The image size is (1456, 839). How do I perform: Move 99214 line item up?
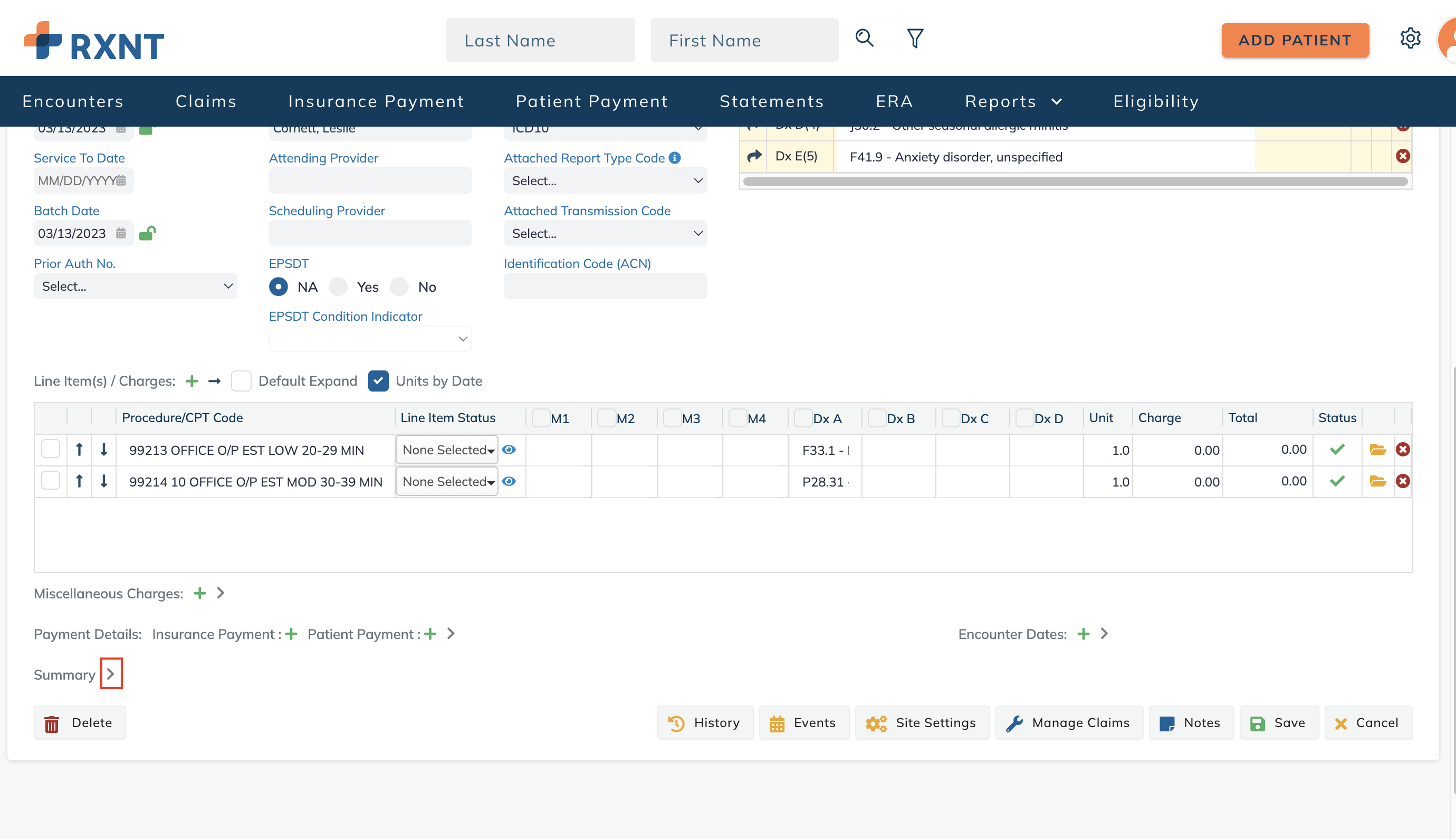click(80, 481)
